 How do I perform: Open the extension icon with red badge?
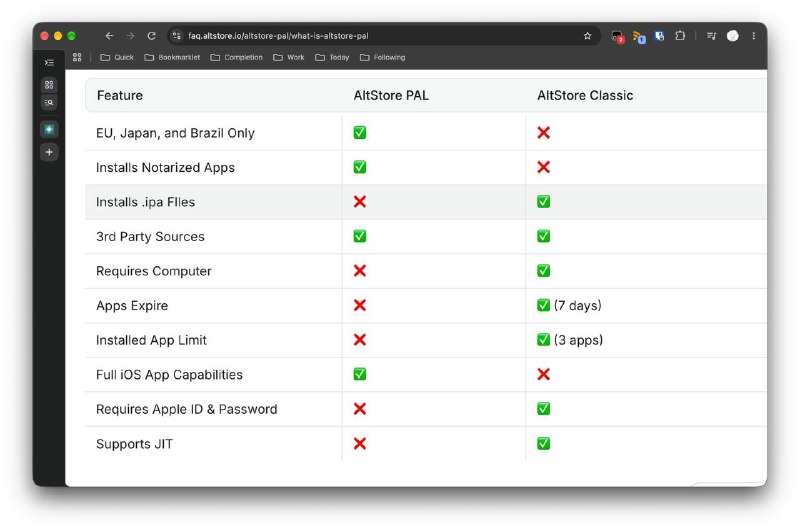[x=617, y=36]
